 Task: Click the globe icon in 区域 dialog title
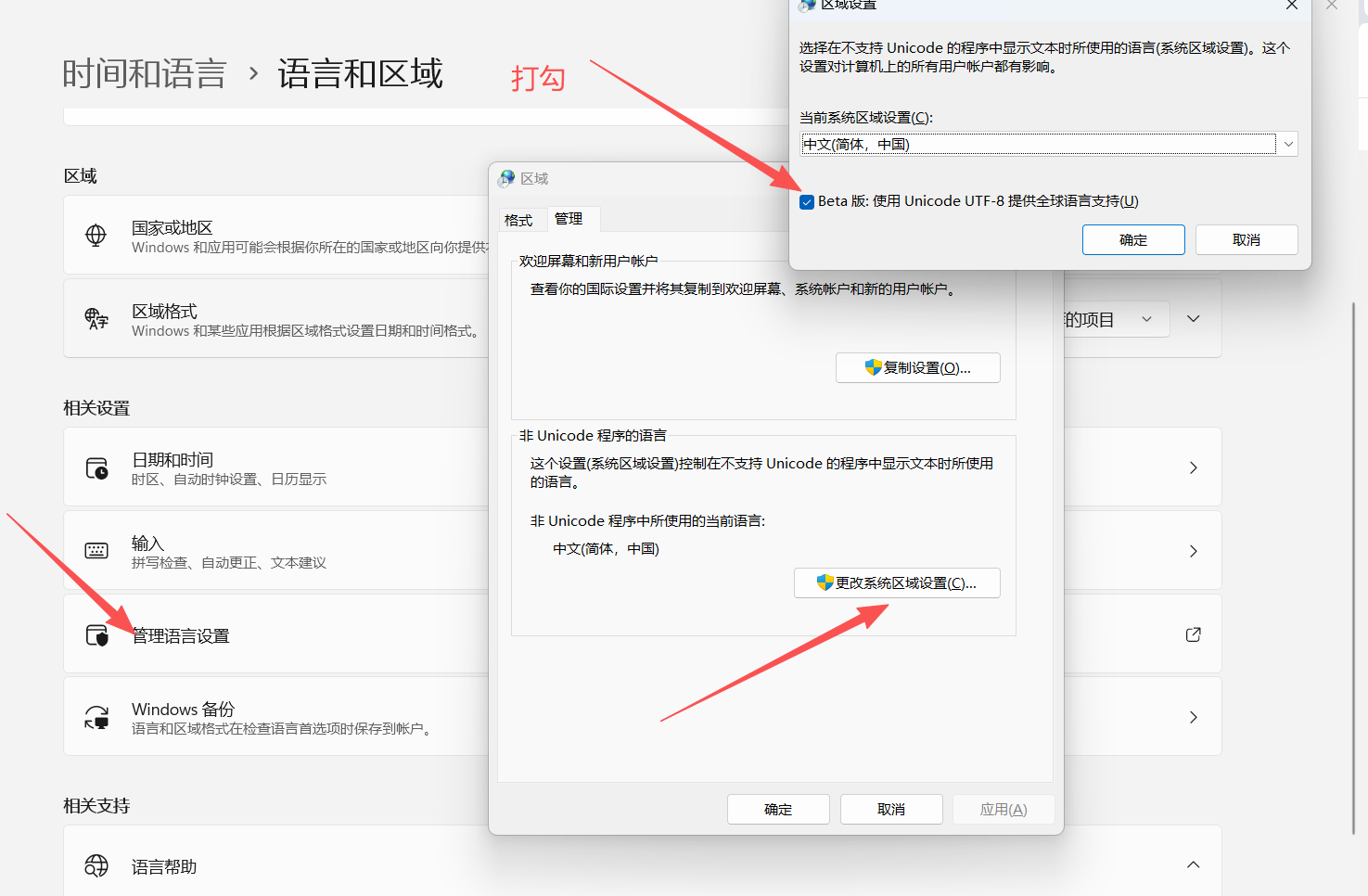pos(506,178)
